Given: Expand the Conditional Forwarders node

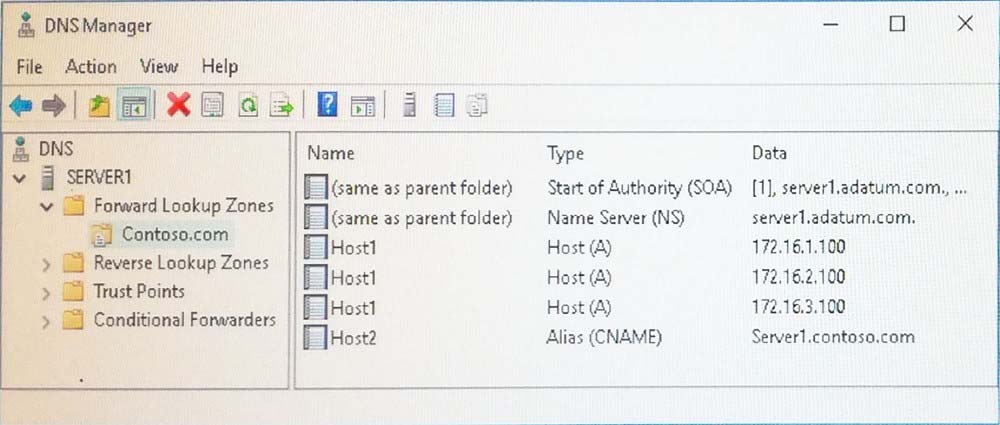Looking at the screenshot, I should coord(46,321).
